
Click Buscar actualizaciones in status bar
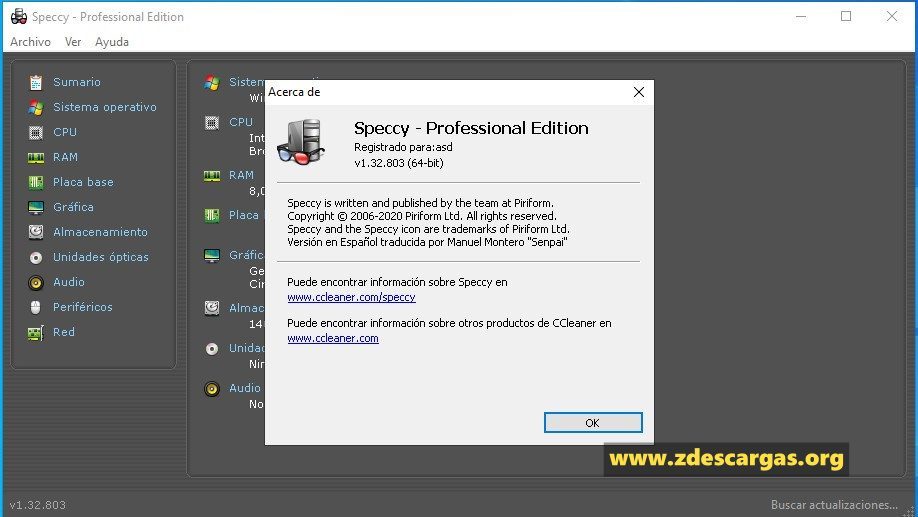pos(834,505)
